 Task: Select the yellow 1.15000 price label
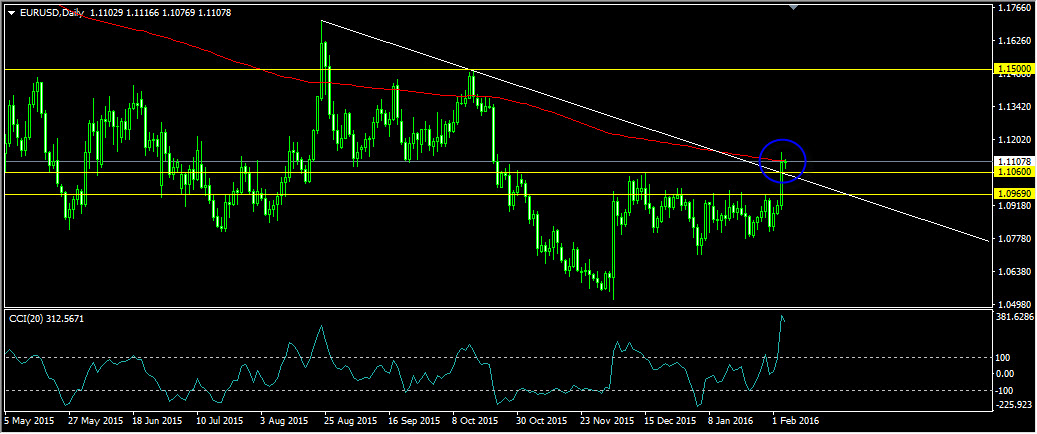1014,69
